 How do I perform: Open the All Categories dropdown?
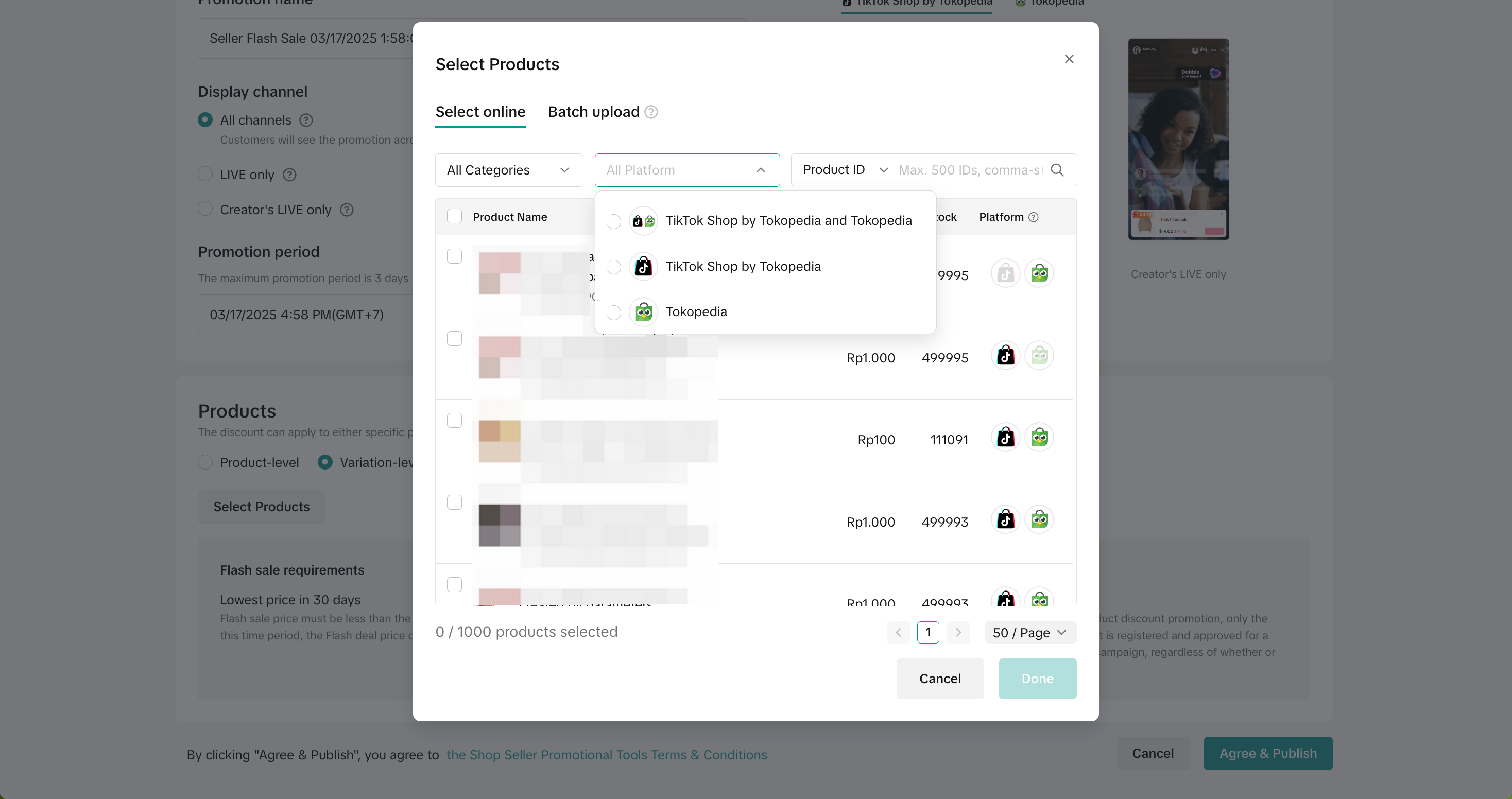pyautogui.click(x=508, y=170)
